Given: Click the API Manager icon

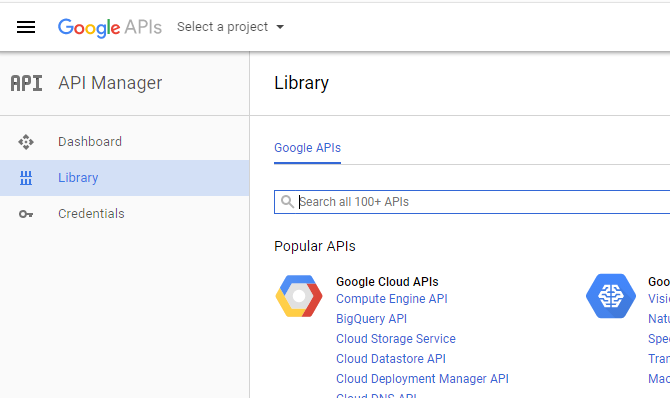Looking at the screenshot, I should click(26, 83).
